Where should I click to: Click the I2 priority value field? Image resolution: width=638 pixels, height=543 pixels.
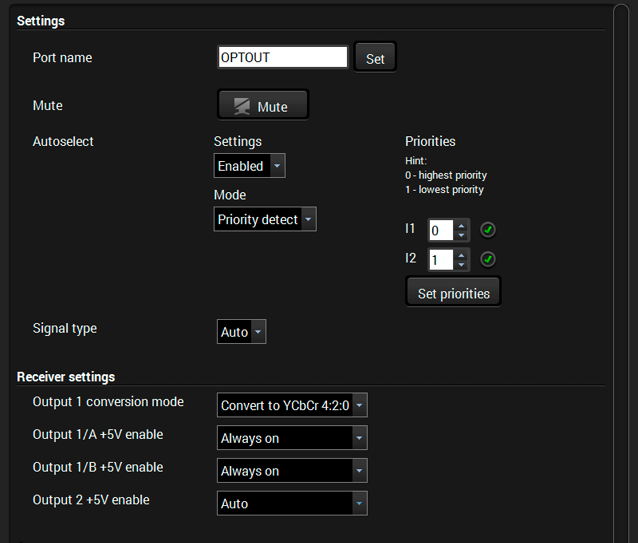point(441,260)
